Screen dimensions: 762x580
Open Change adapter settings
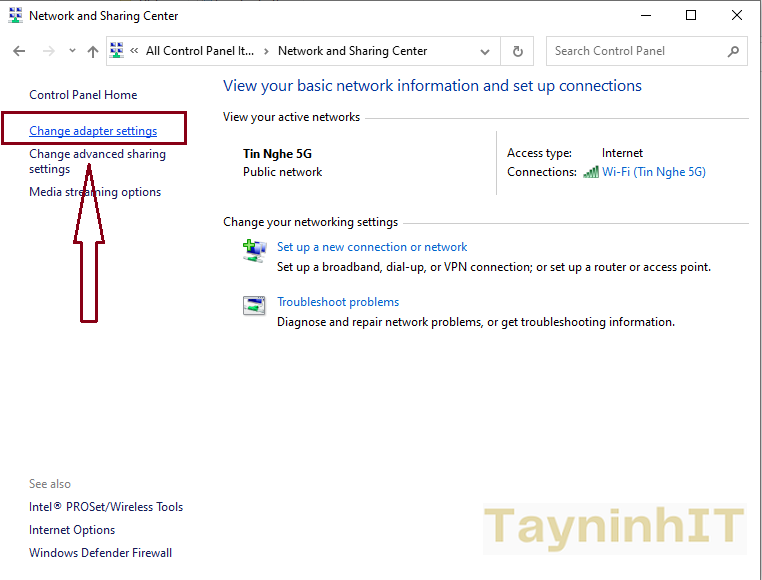pyautogui.click(x=93, y=131)
